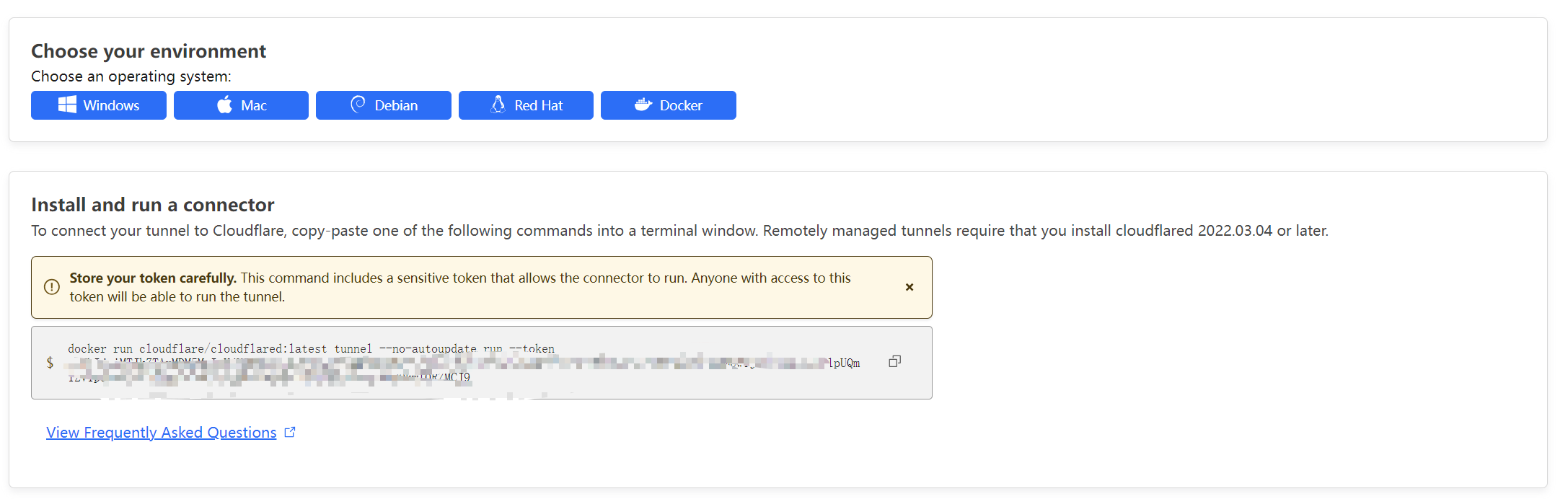Click the Choose your environment heading
Image resolution: width=1568 pixels, height=499 pixels.
tap(149, 51)
